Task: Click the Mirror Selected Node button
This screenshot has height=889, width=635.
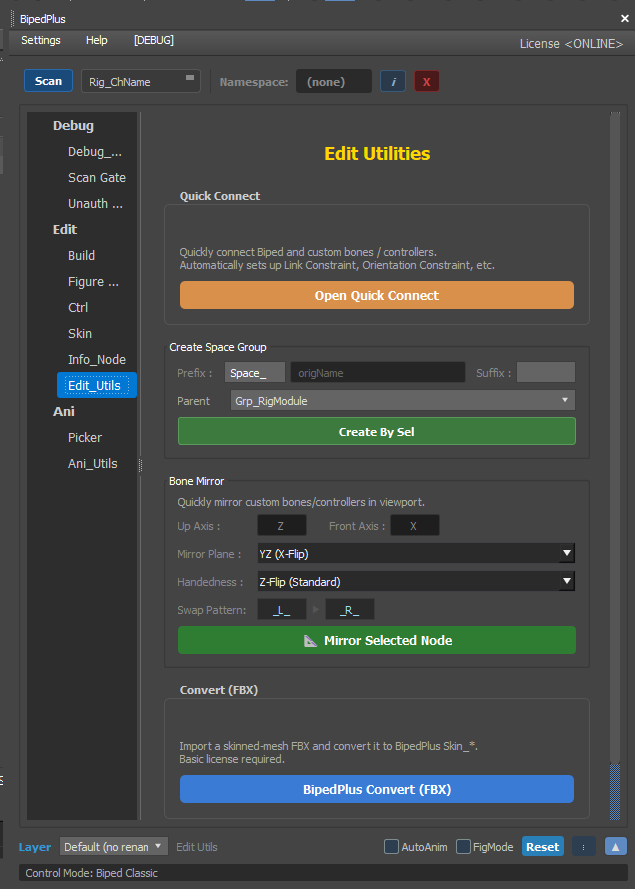Action: pos(377,640)
